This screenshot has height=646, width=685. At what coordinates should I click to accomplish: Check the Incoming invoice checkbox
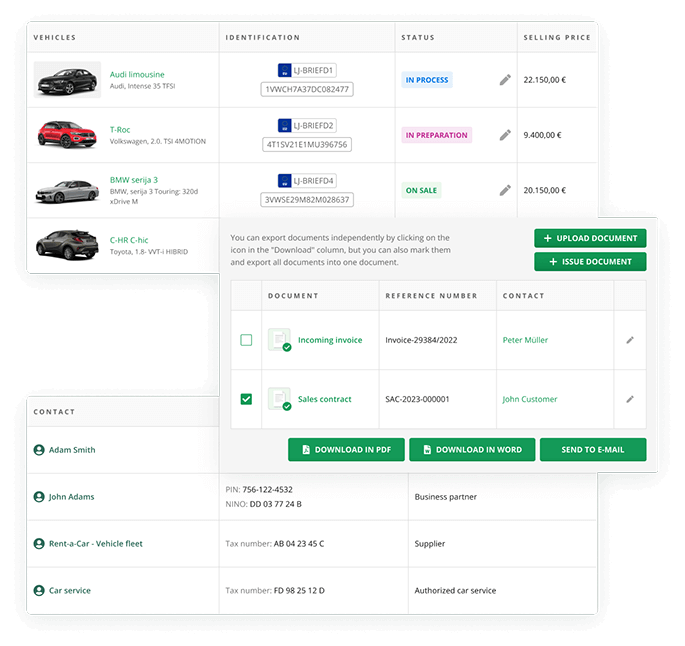click(x=246, y=341)
